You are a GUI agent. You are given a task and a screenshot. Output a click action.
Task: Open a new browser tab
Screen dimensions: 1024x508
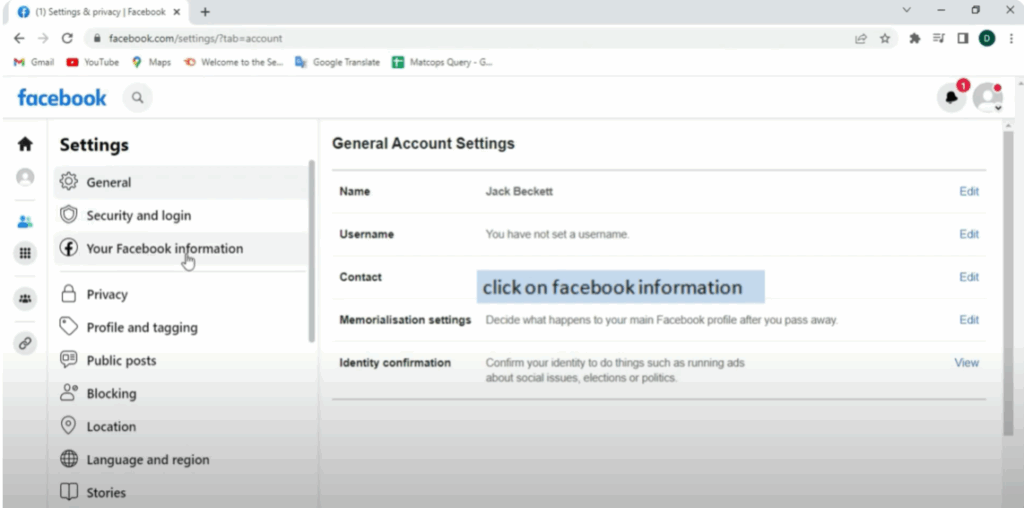pyautogui.click(x=205, y=12)
